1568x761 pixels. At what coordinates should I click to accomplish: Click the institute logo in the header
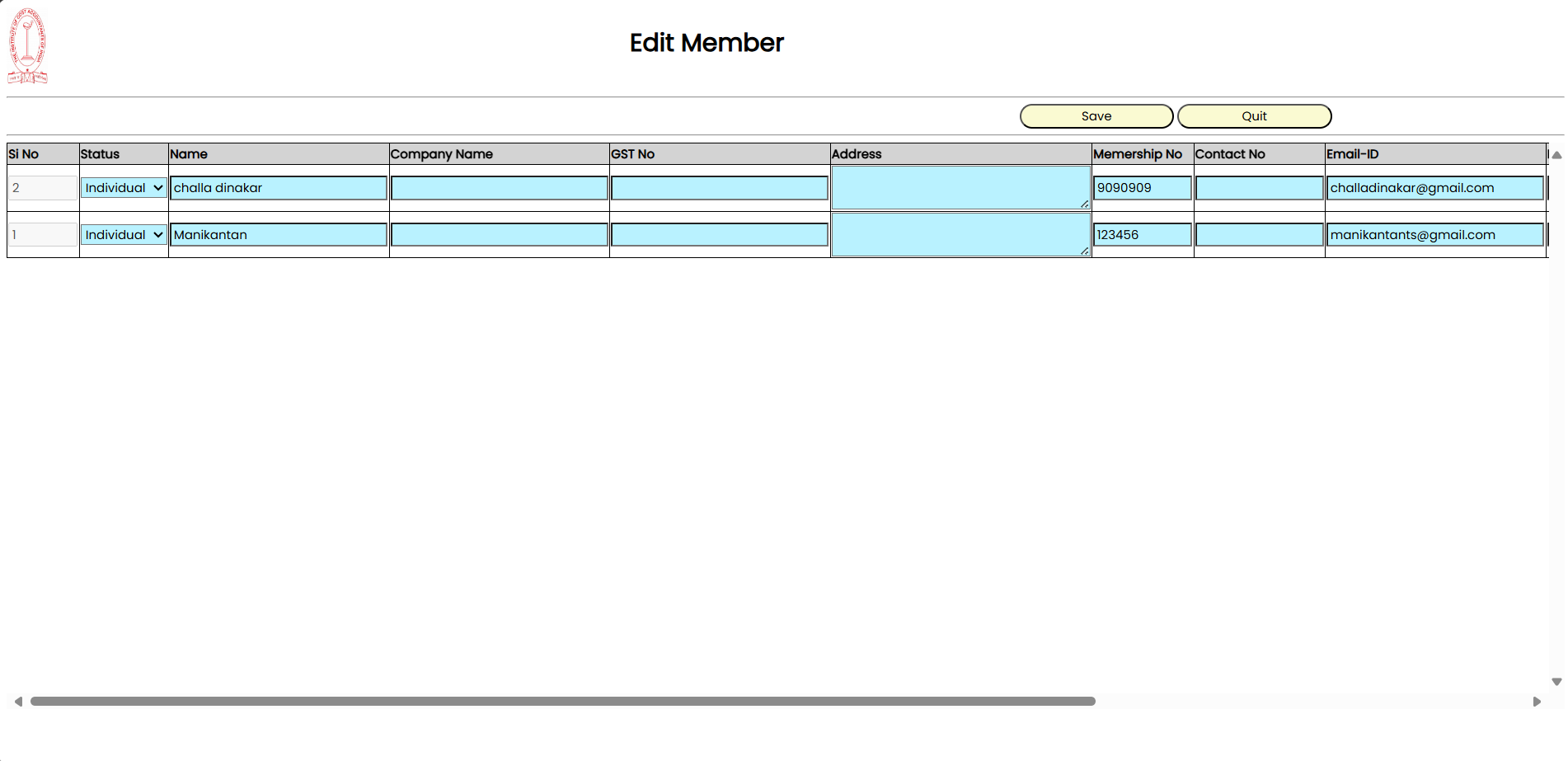point(27,46)
